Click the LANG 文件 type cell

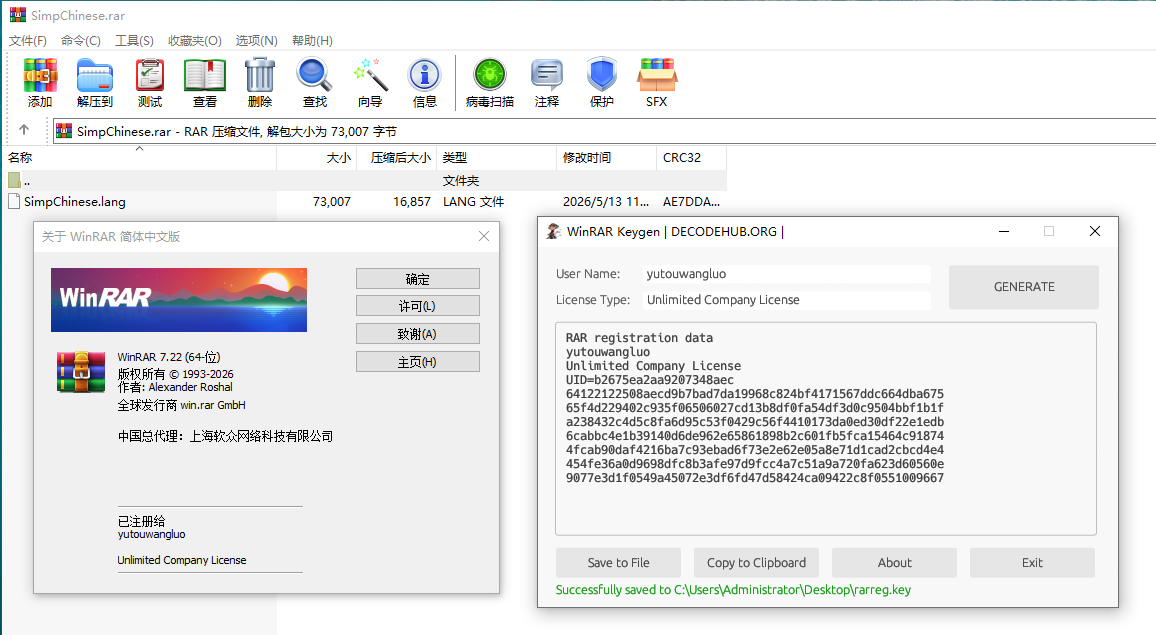click(x=473, y=201)
